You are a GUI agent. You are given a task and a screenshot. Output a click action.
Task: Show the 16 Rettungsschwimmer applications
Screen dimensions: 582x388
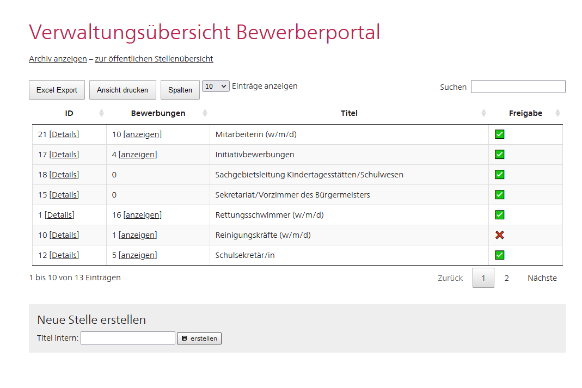(x=143, y=215)
